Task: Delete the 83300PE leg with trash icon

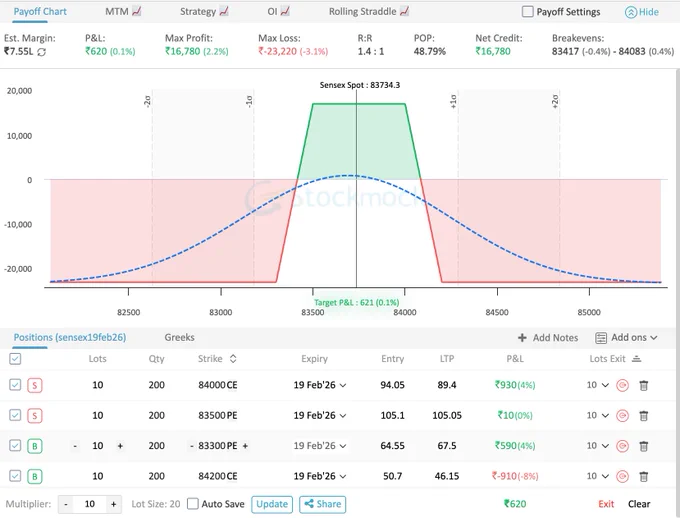Action: pos(644,446)
